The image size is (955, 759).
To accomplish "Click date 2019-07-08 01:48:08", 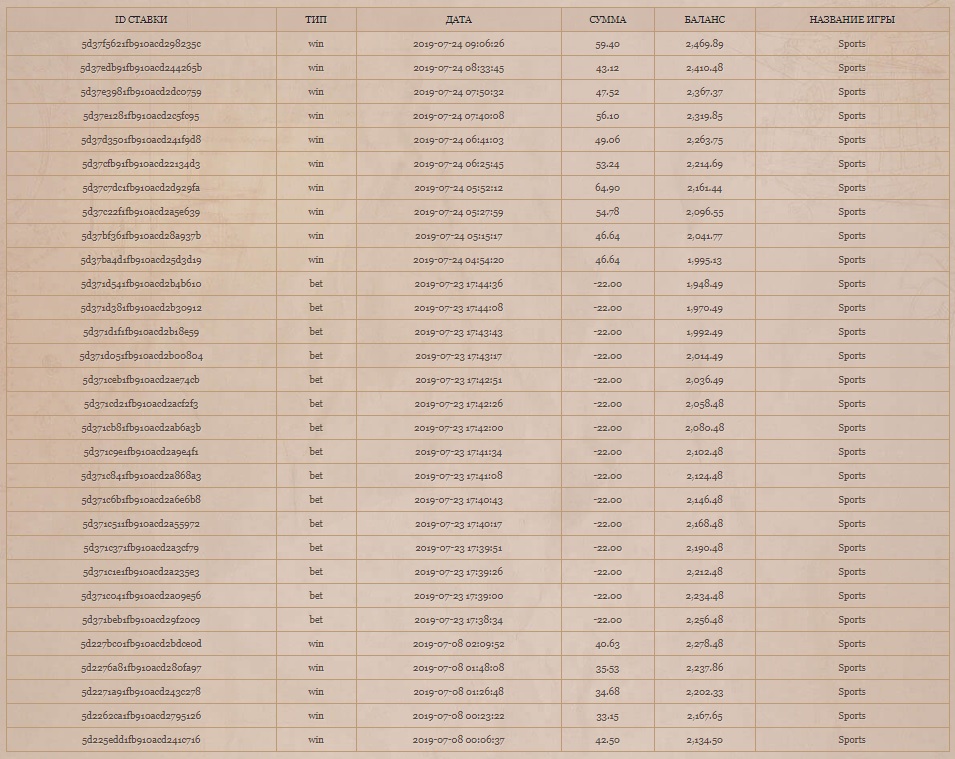I will coord(459,668).
